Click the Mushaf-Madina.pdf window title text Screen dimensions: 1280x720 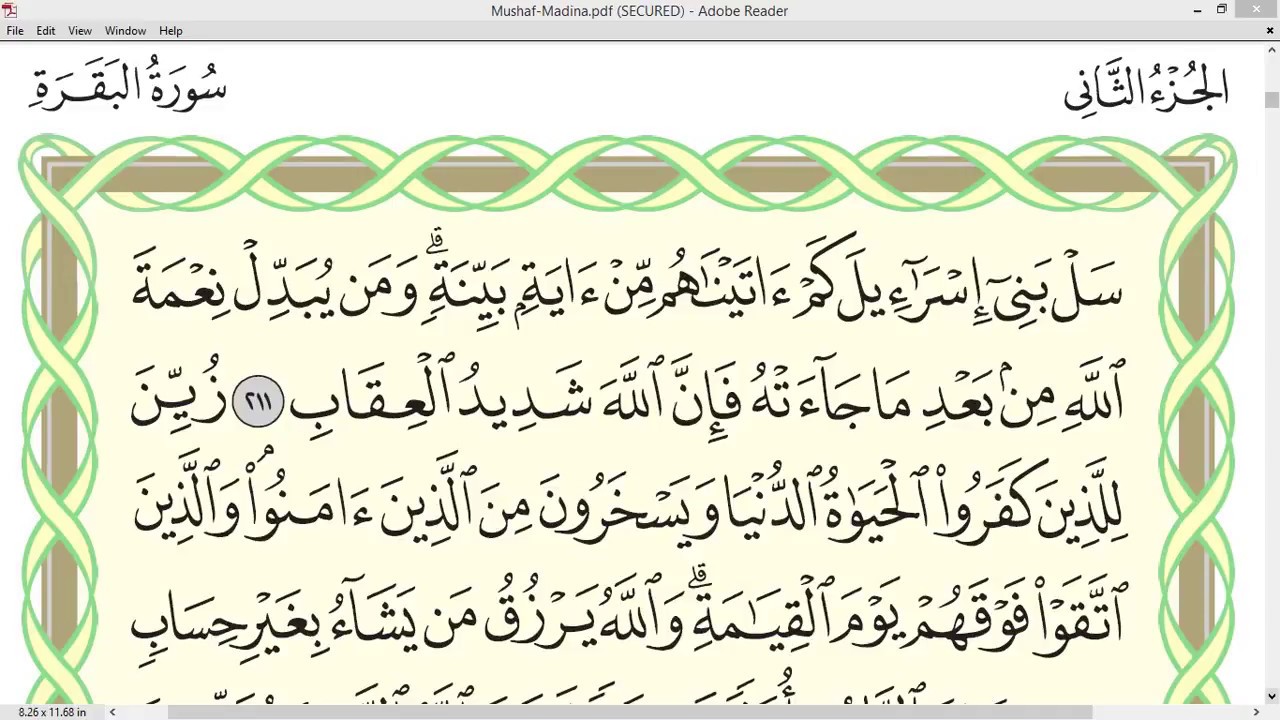tap(639, 11)
